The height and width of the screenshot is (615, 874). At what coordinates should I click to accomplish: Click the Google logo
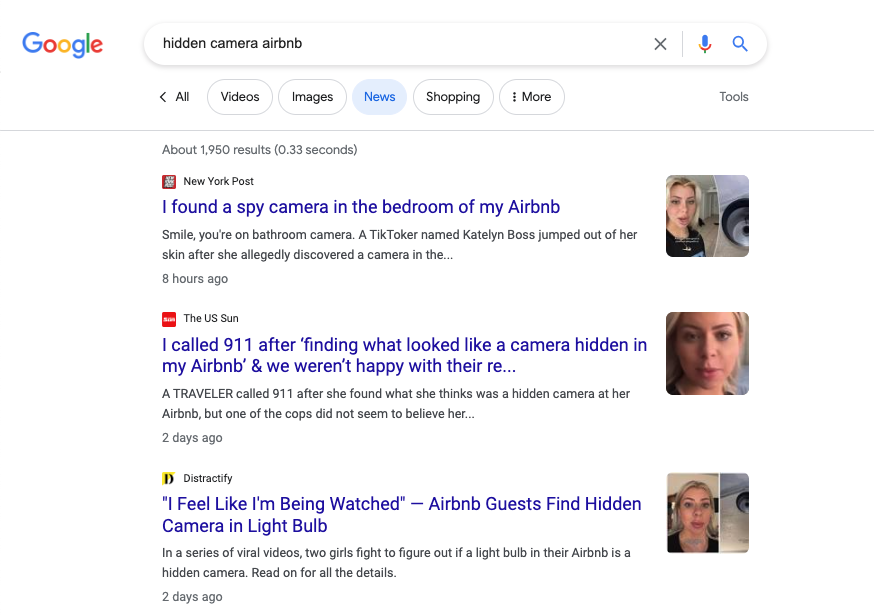click(62, 44)
